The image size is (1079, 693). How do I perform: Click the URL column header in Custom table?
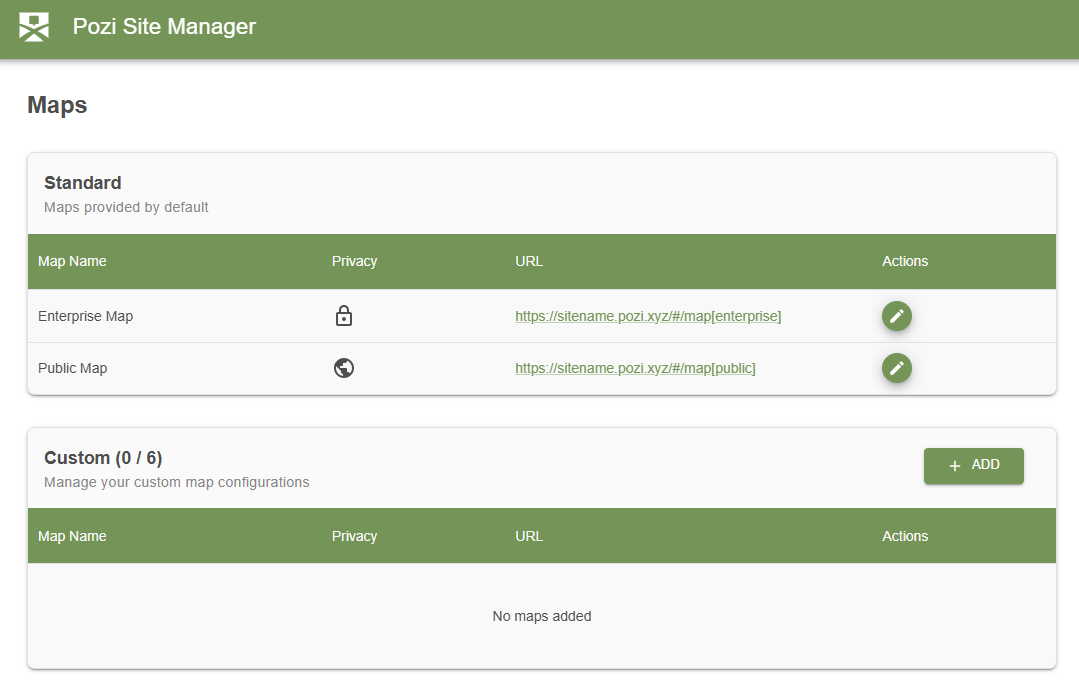point(528,536)
